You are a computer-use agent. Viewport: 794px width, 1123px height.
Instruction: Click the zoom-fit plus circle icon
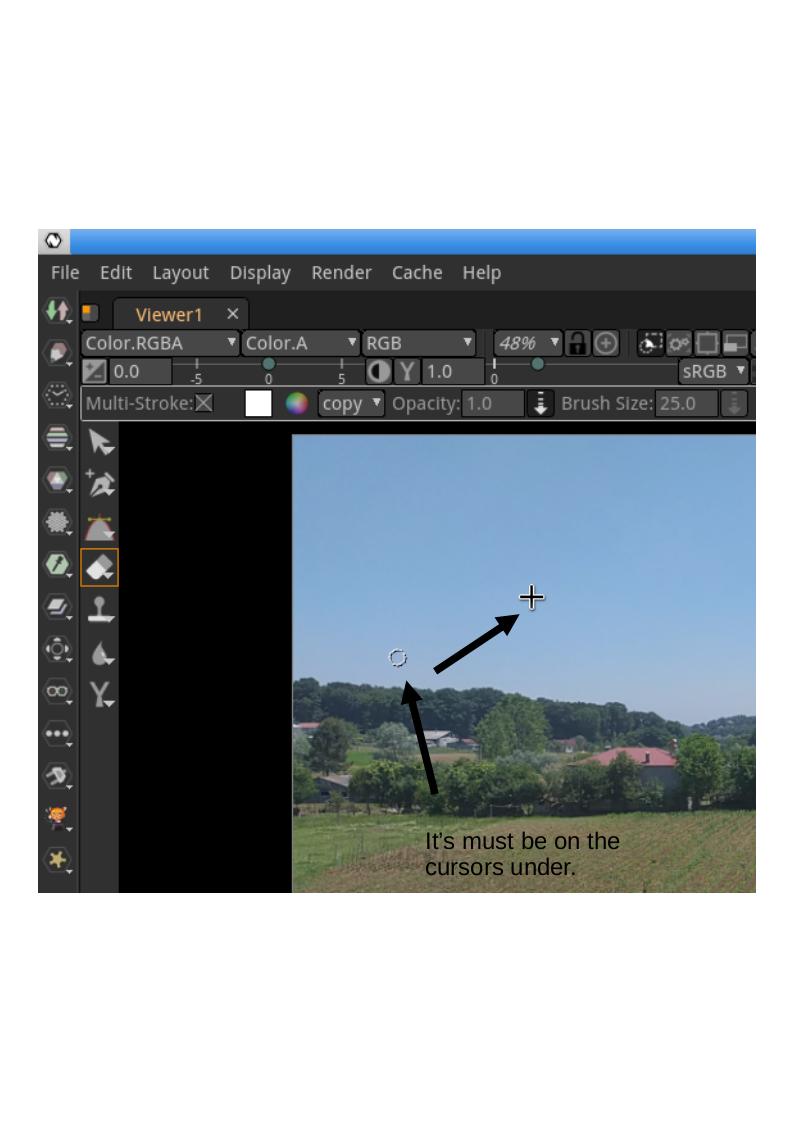[606, 343]
